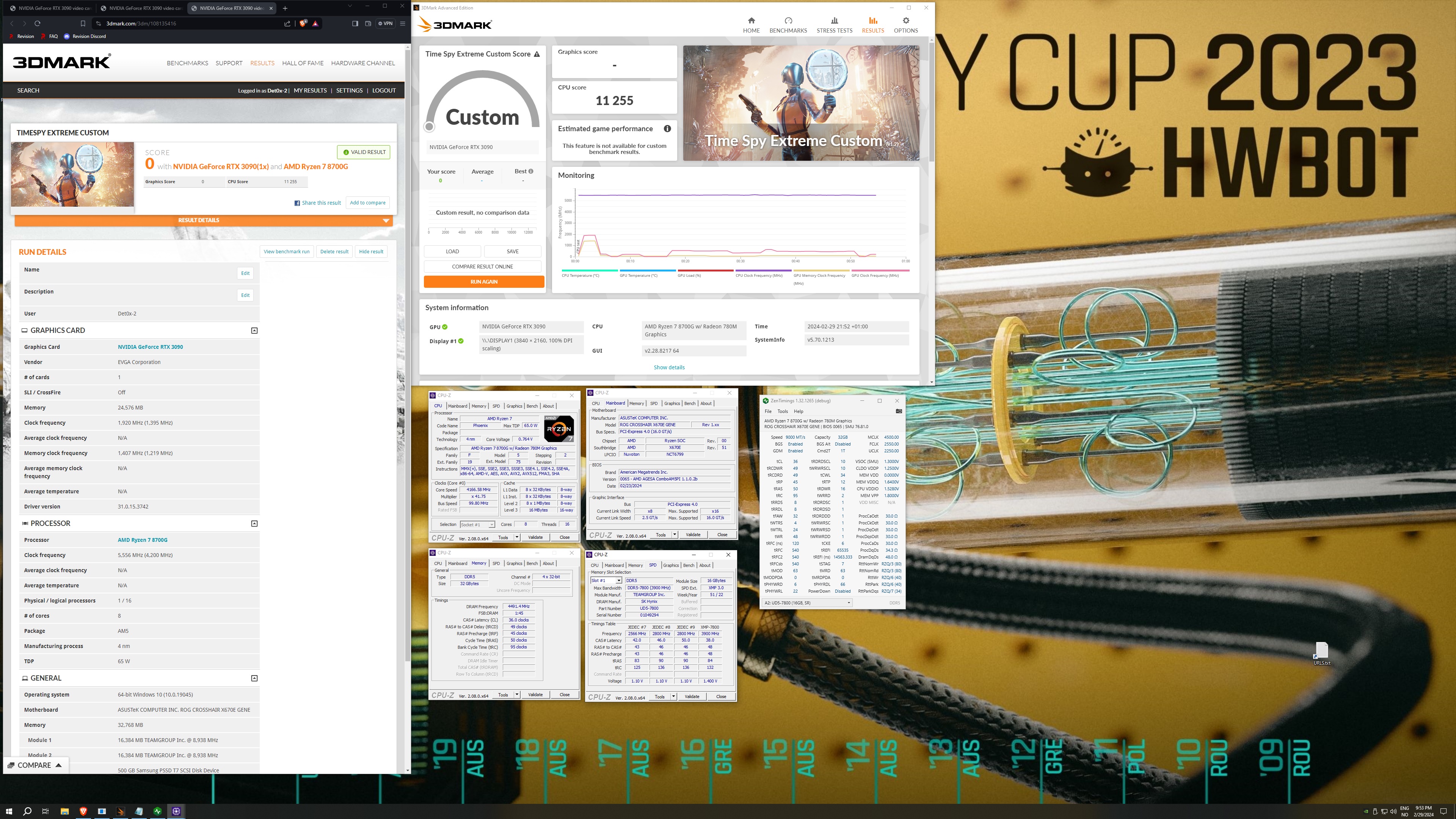Open the browser hamburger menu
The image size is (1456, 819).
coord(402,23)
